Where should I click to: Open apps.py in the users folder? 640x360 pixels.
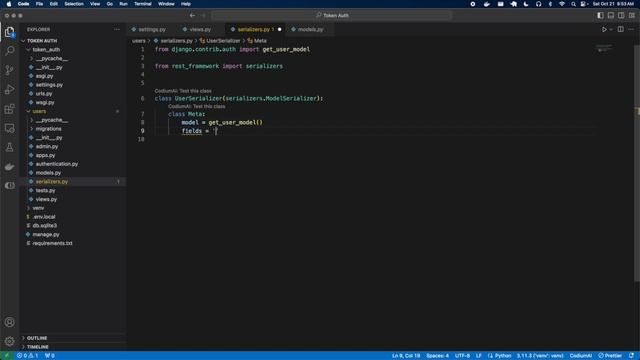coord(45,155)
